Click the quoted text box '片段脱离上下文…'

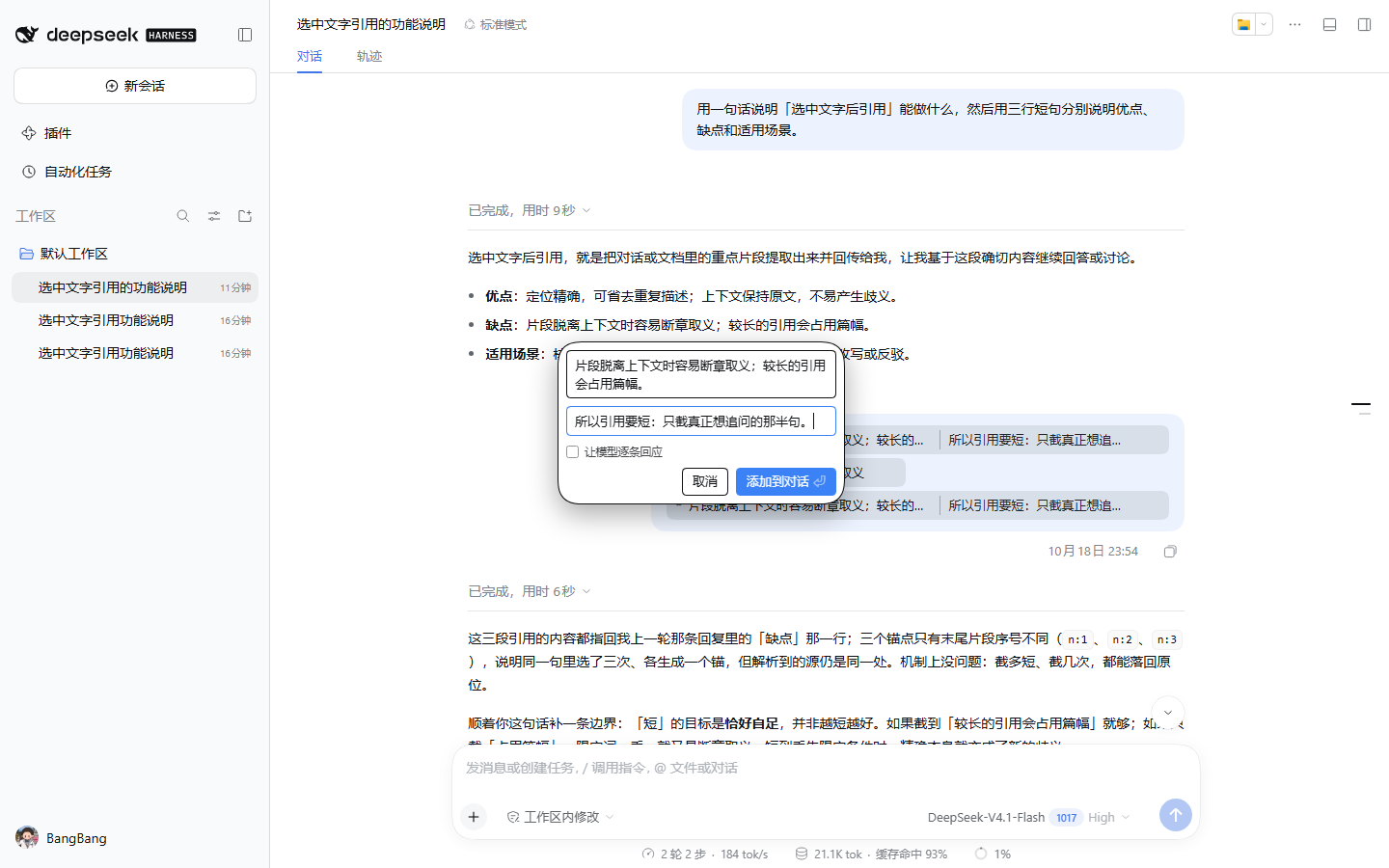701,374
